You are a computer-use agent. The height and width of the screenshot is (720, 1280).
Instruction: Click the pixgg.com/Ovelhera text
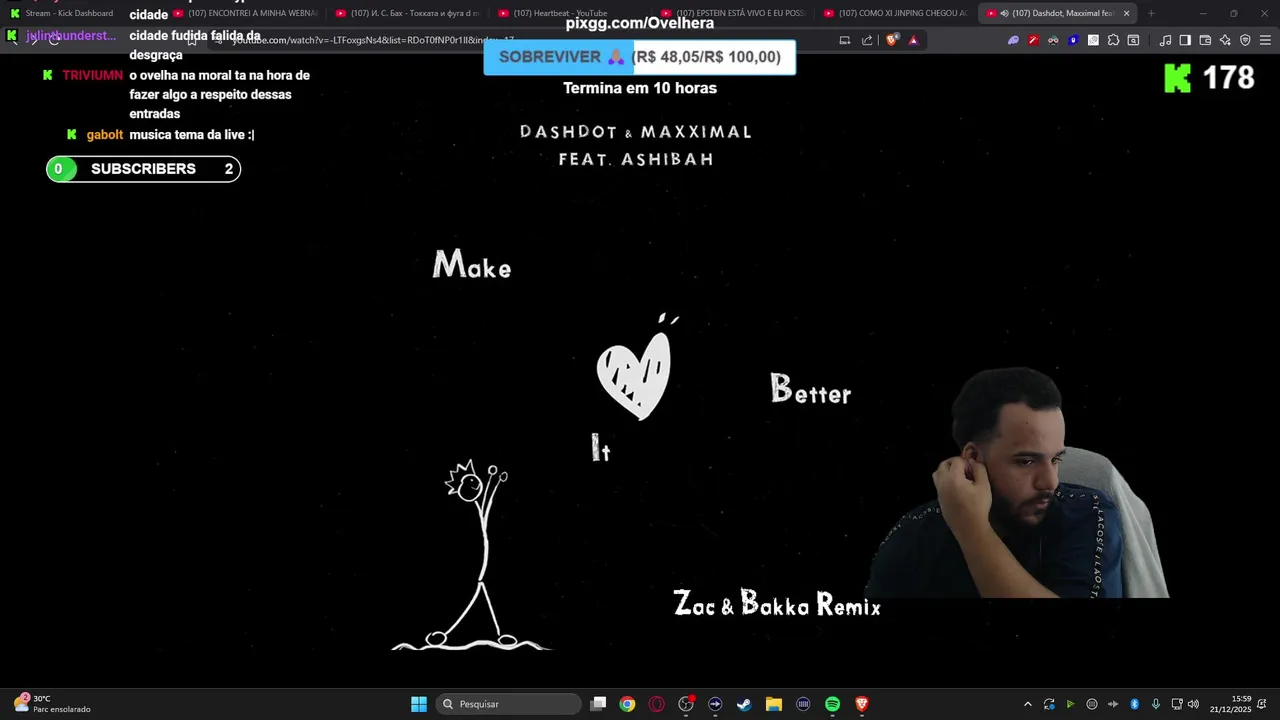pyautogui.click(x=640, y=23)
